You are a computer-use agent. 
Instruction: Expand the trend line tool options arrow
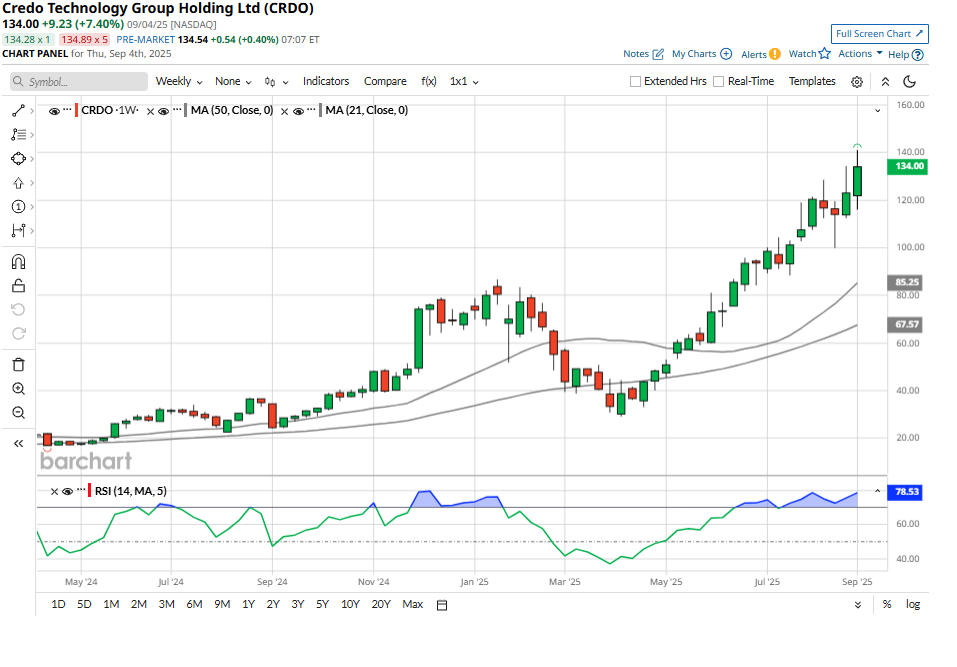[32, 110]
